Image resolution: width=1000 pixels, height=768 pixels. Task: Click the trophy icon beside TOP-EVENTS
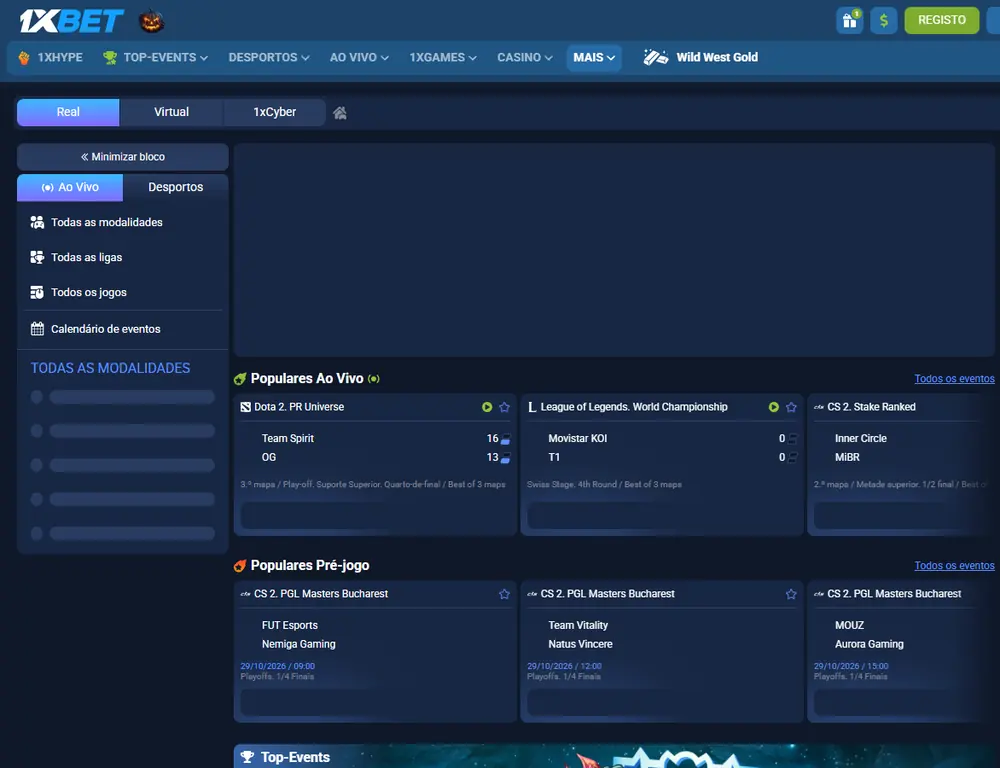(110, 57)
